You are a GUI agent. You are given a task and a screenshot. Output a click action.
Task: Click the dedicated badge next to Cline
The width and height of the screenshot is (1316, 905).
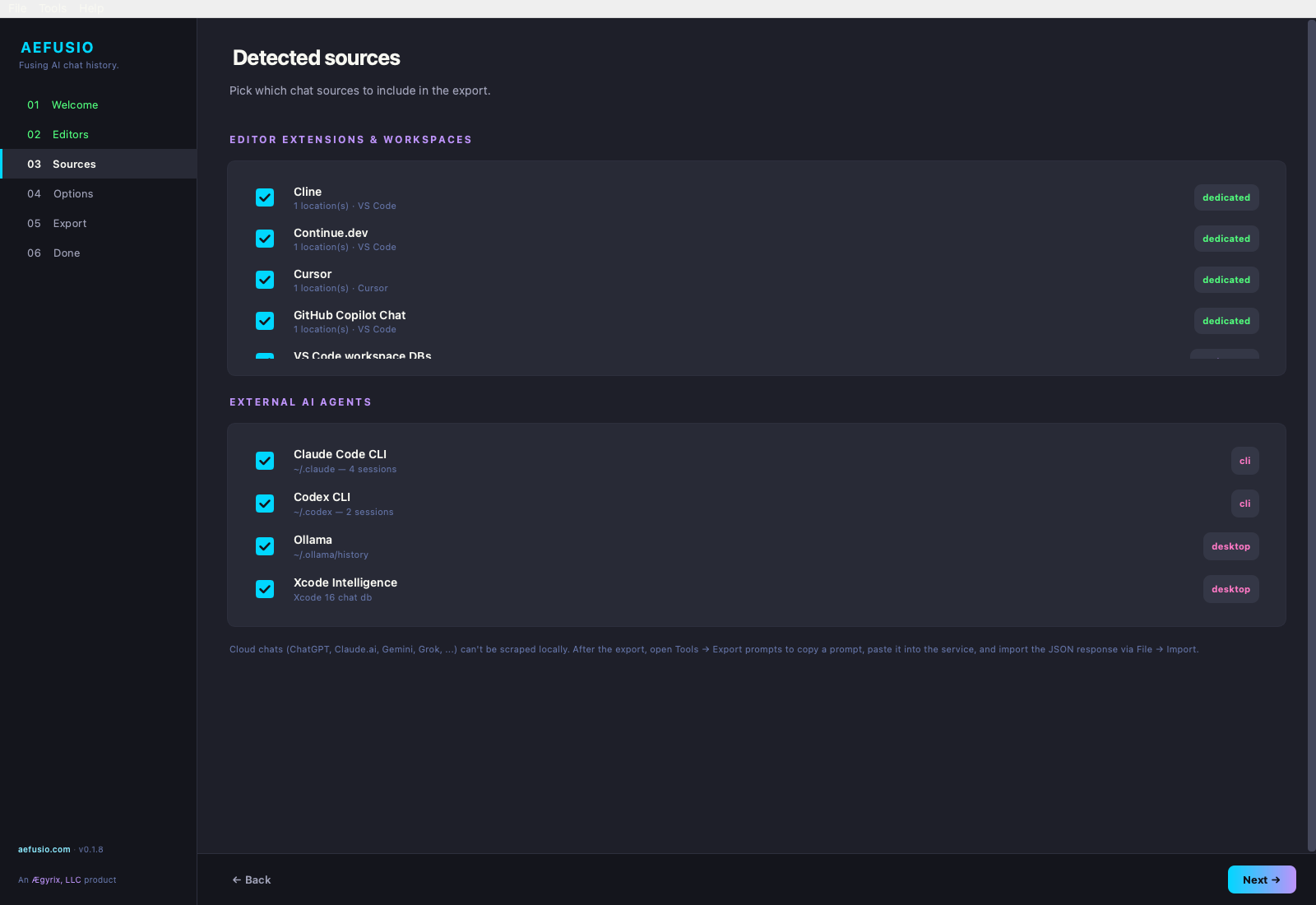click(x=1226, y=197)
